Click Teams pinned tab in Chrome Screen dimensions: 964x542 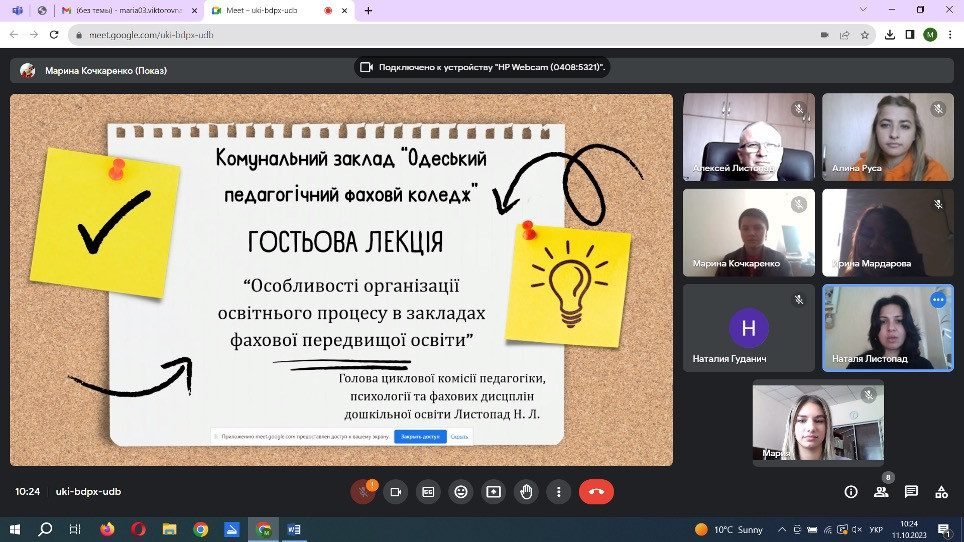pyautogui.click(x=17, y=10)
